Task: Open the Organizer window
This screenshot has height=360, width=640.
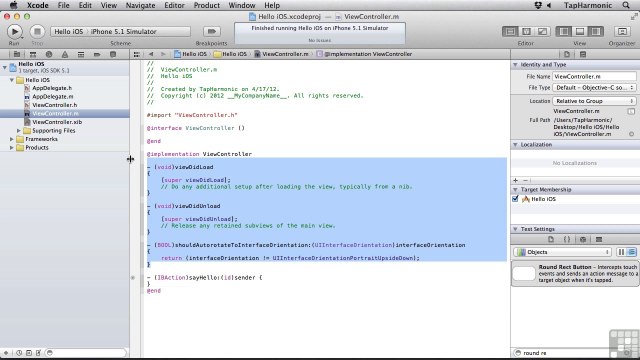Action: (x=622, y=31)
